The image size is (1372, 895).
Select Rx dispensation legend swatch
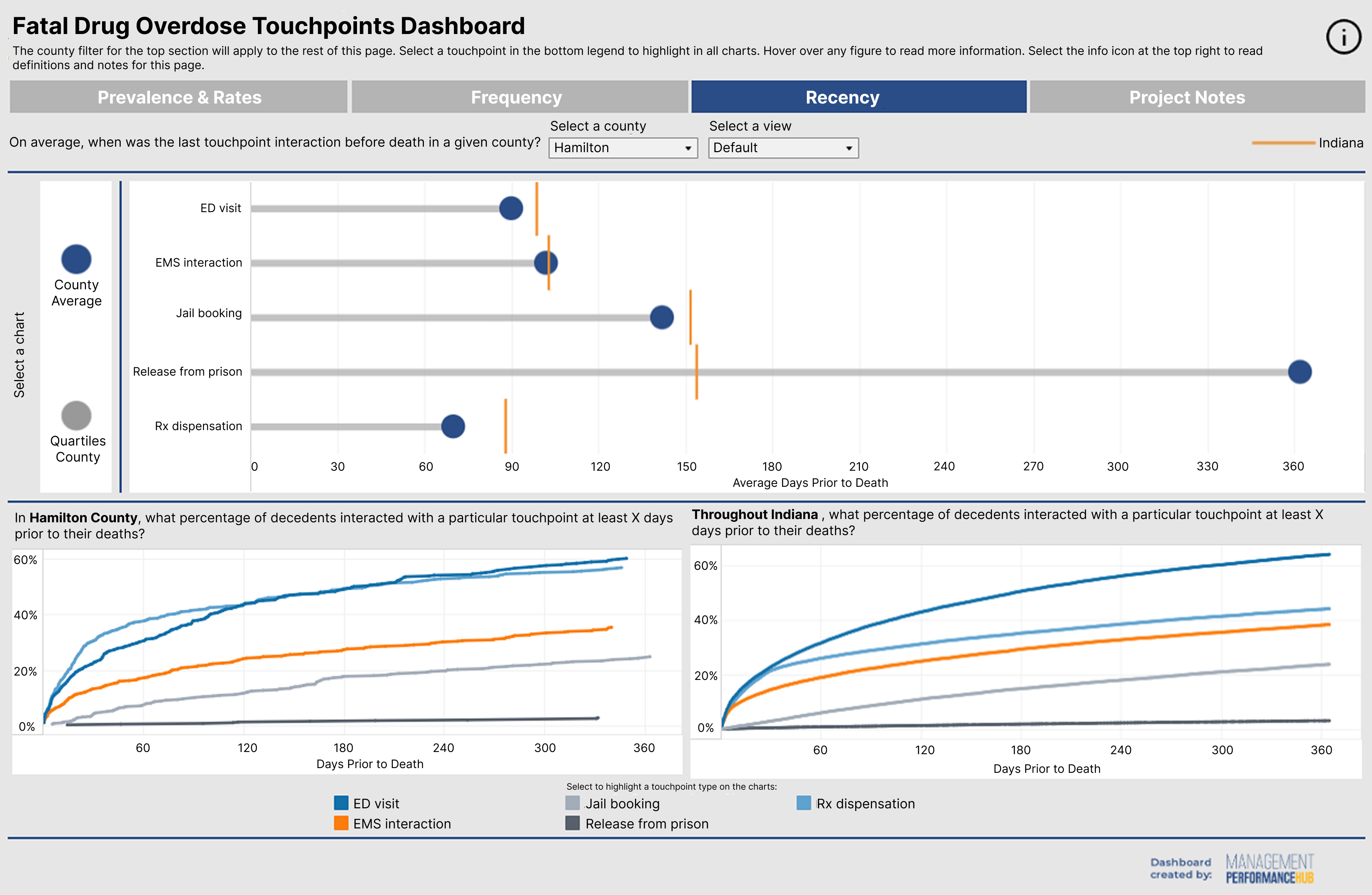pos(804,803)
